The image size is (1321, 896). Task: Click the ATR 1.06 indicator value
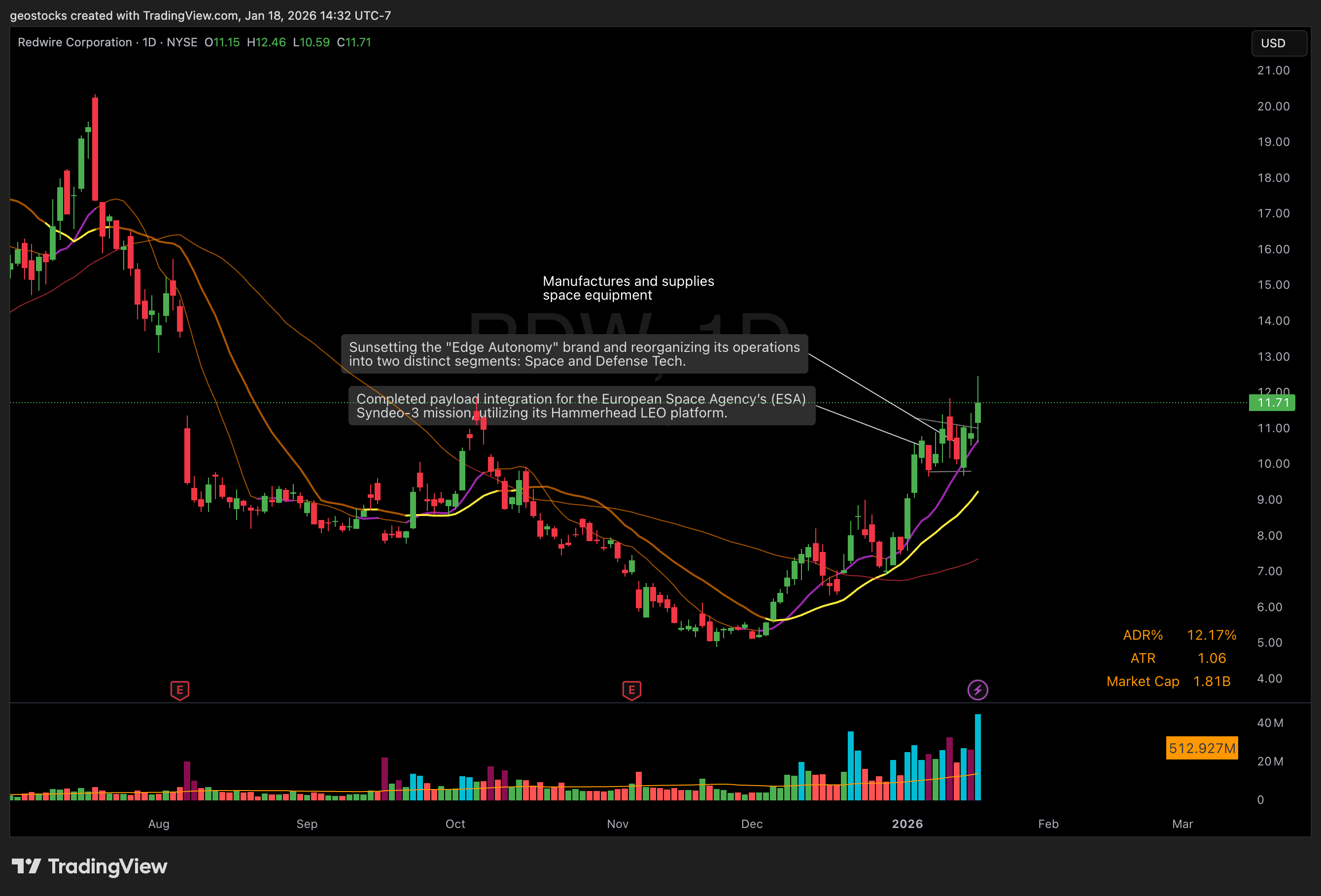click(x=1211, y=658)
